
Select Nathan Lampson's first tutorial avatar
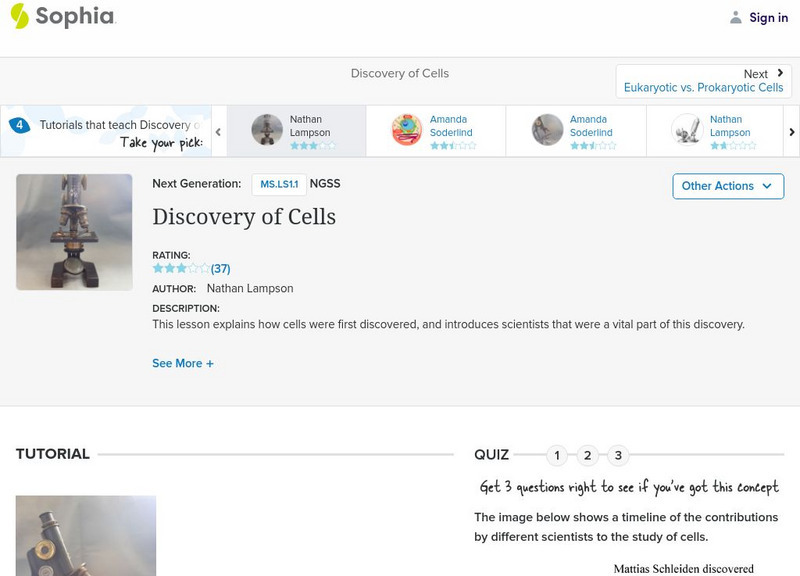pos(267,130)
